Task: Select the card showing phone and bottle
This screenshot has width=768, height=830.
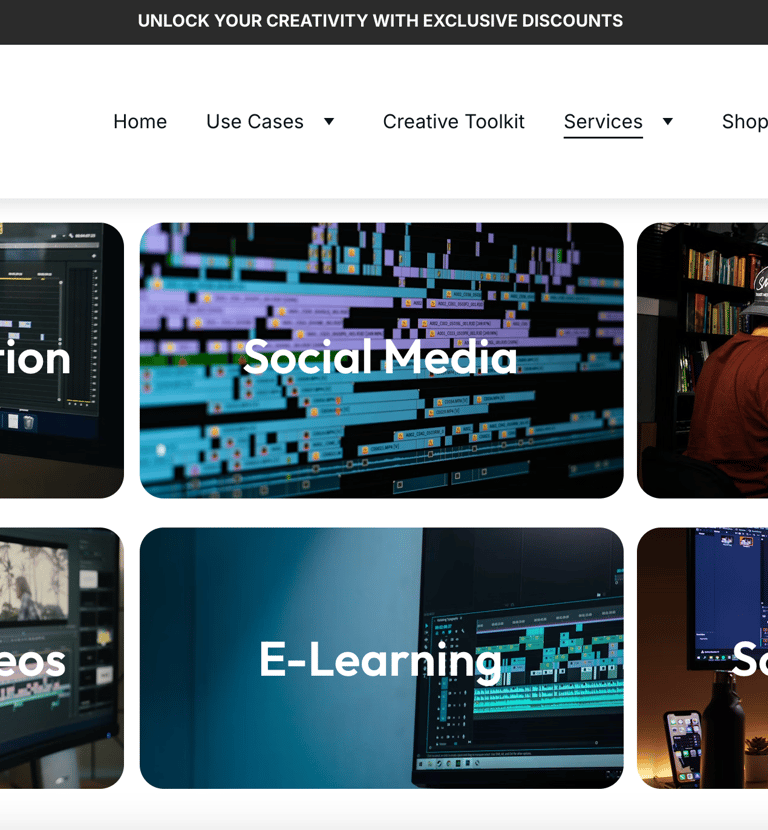Action: coord(702,658)
